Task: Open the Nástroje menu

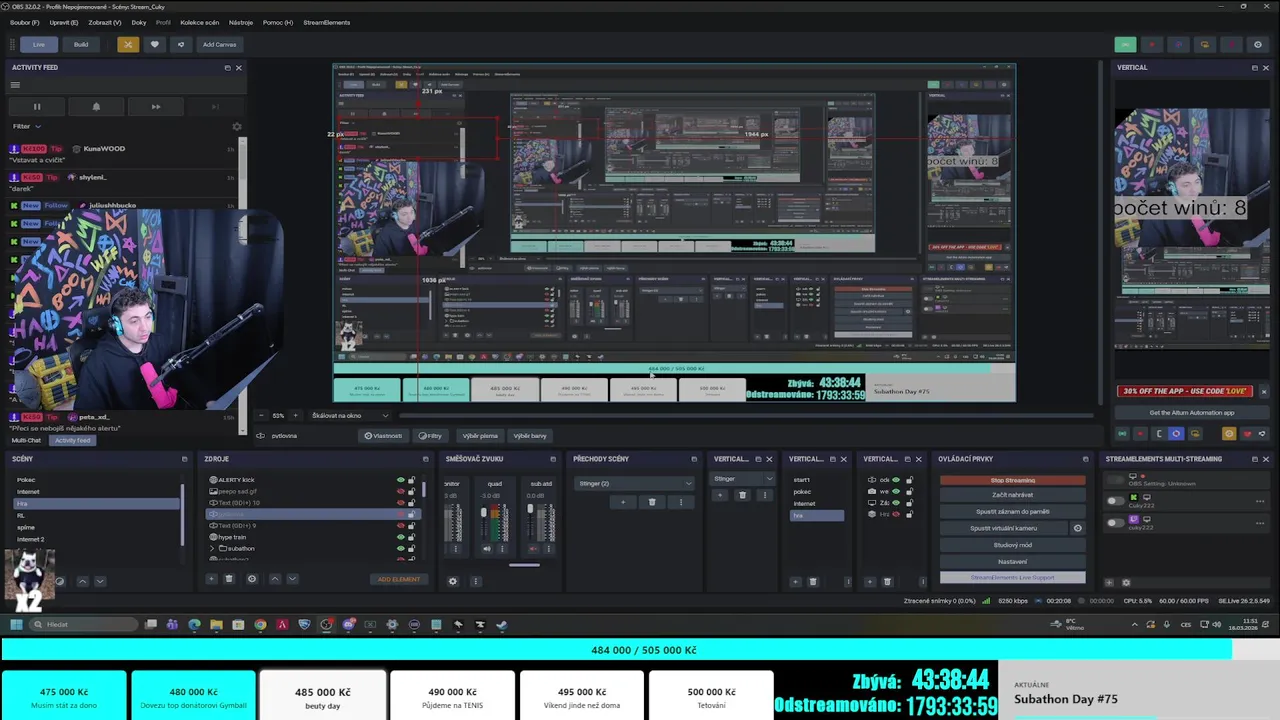Action: pyautogui.click(x=241, y=22)
